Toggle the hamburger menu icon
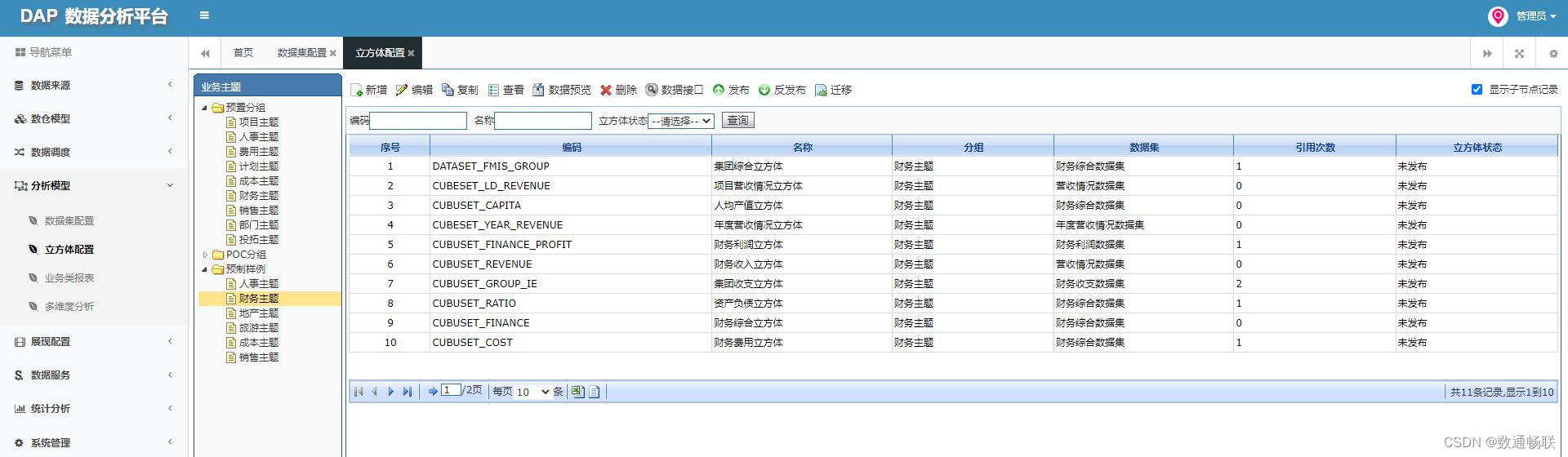 tap(204, 15)
